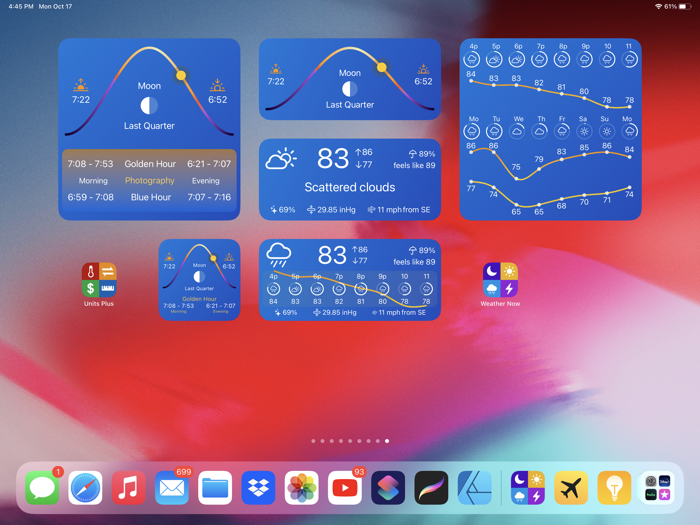This screenshot has height=525, width=700.
Task: Tap the "Scattered clouds" text
Action: tap(350, 187)
